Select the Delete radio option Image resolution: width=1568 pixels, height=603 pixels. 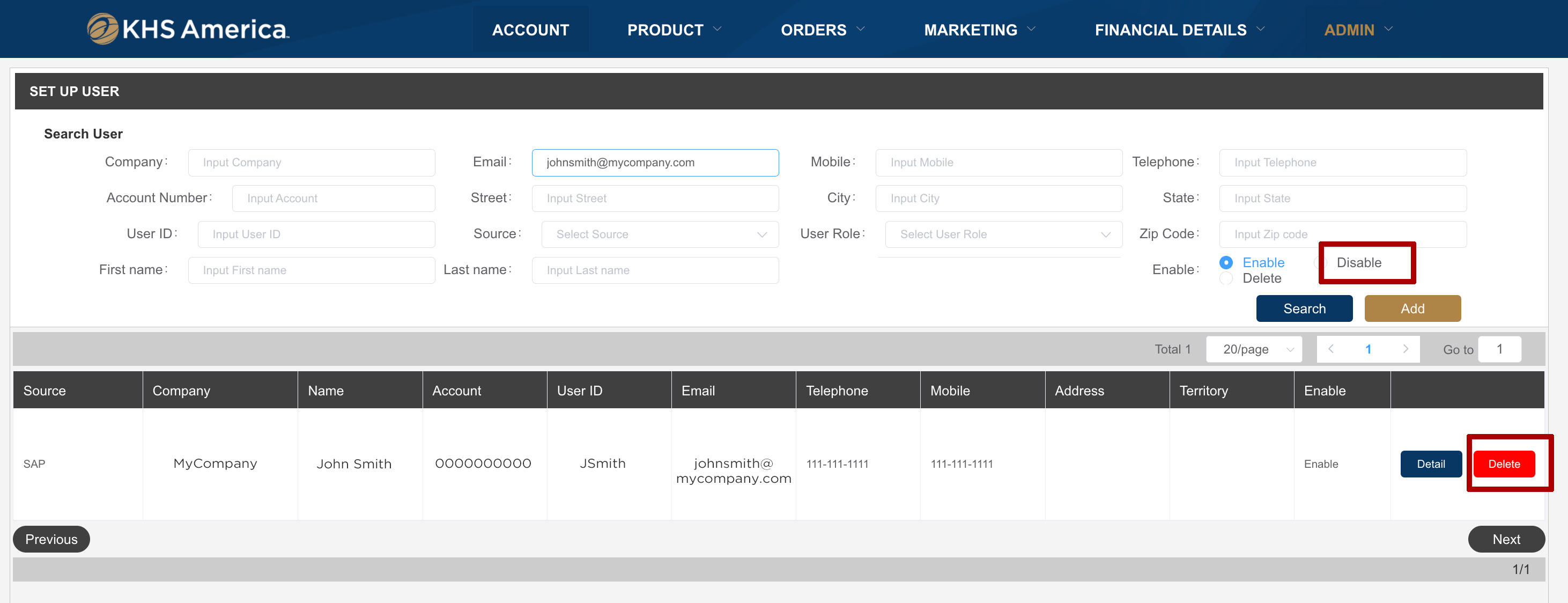coord(1226,278)
